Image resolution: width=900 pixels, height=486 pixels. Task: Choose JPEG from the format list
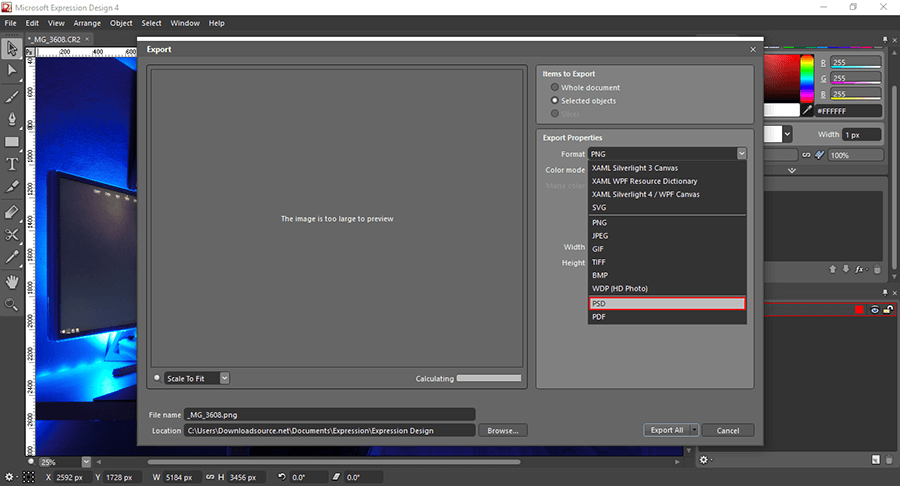(x=667, y=236)
